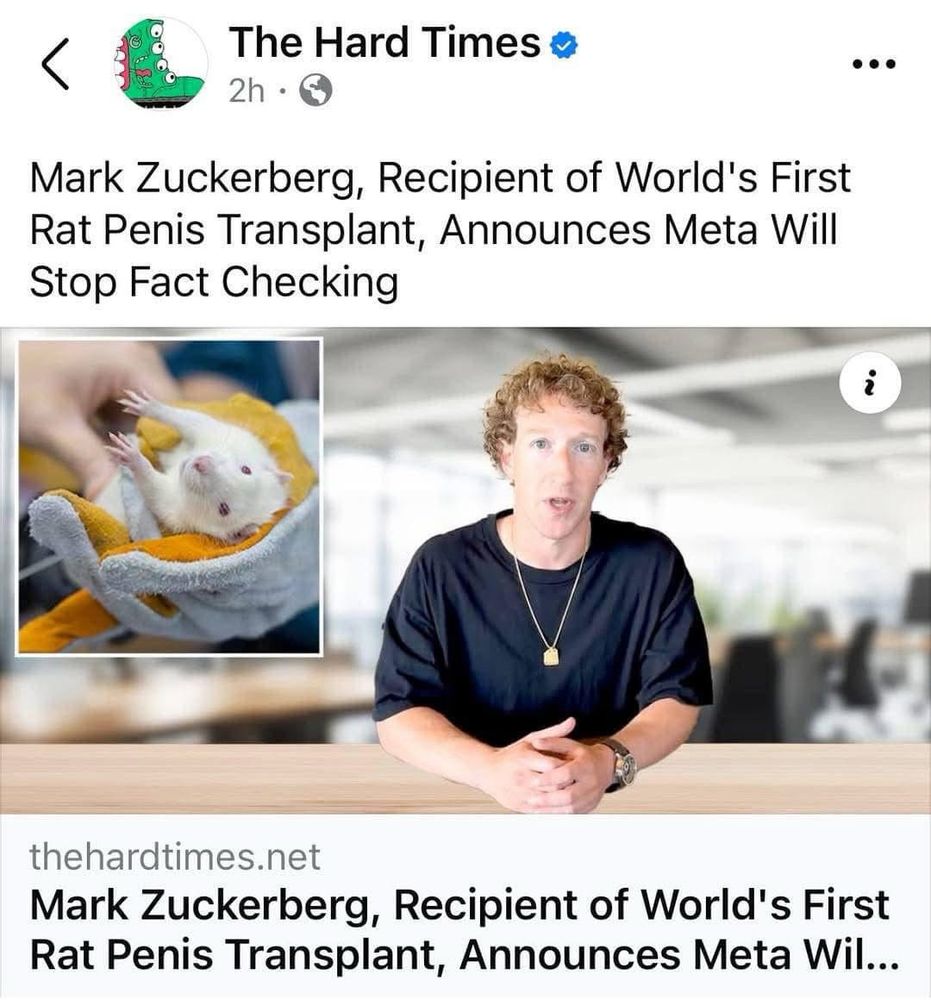Open The Hard Times page name
Screen dimensions: 931x1000
point(385,43)
